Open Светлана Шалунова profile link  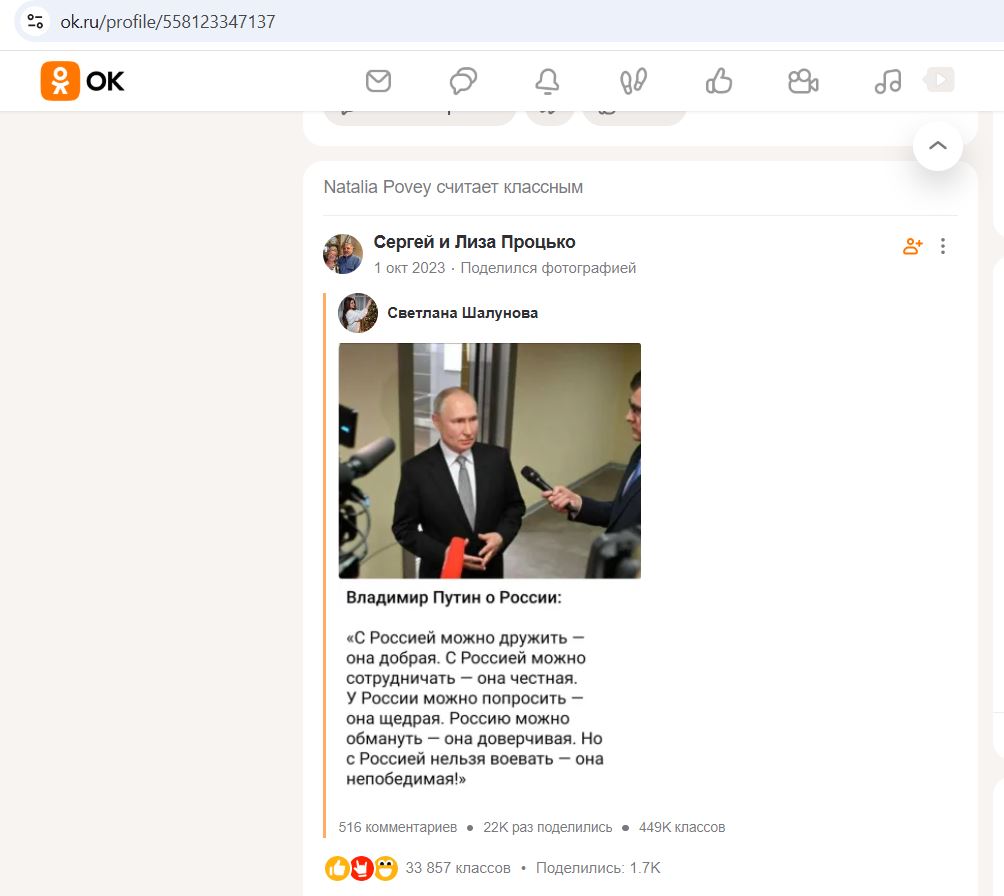[462, 313]
